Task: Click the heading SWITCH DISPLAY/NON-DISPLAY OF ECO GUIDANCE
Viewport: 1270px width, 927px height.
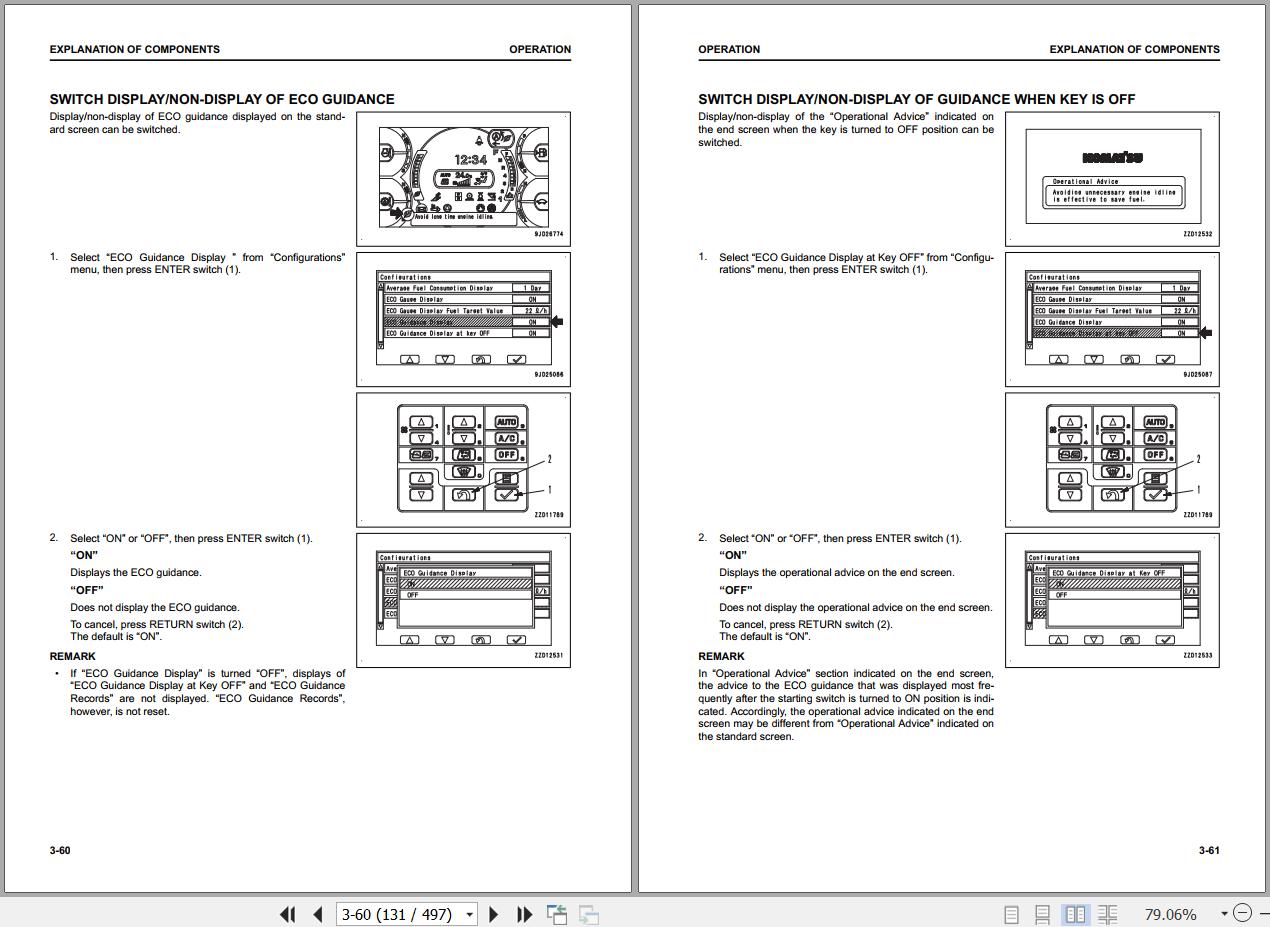Action: pos(222,99)
